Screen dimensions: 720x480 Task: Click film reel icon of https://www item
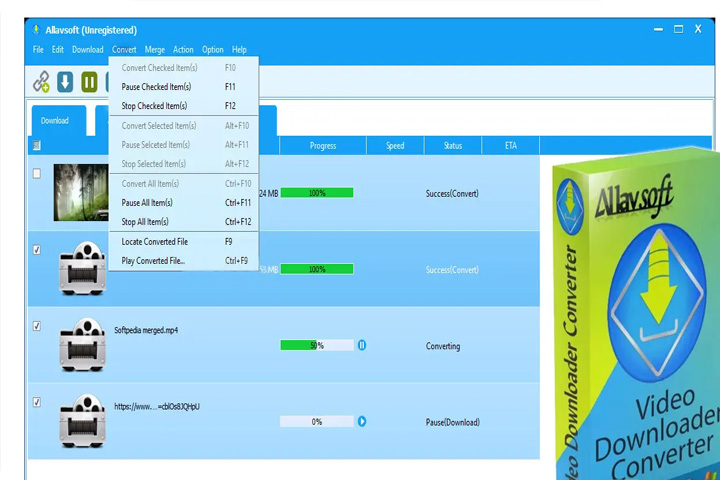tap(83, 421)
